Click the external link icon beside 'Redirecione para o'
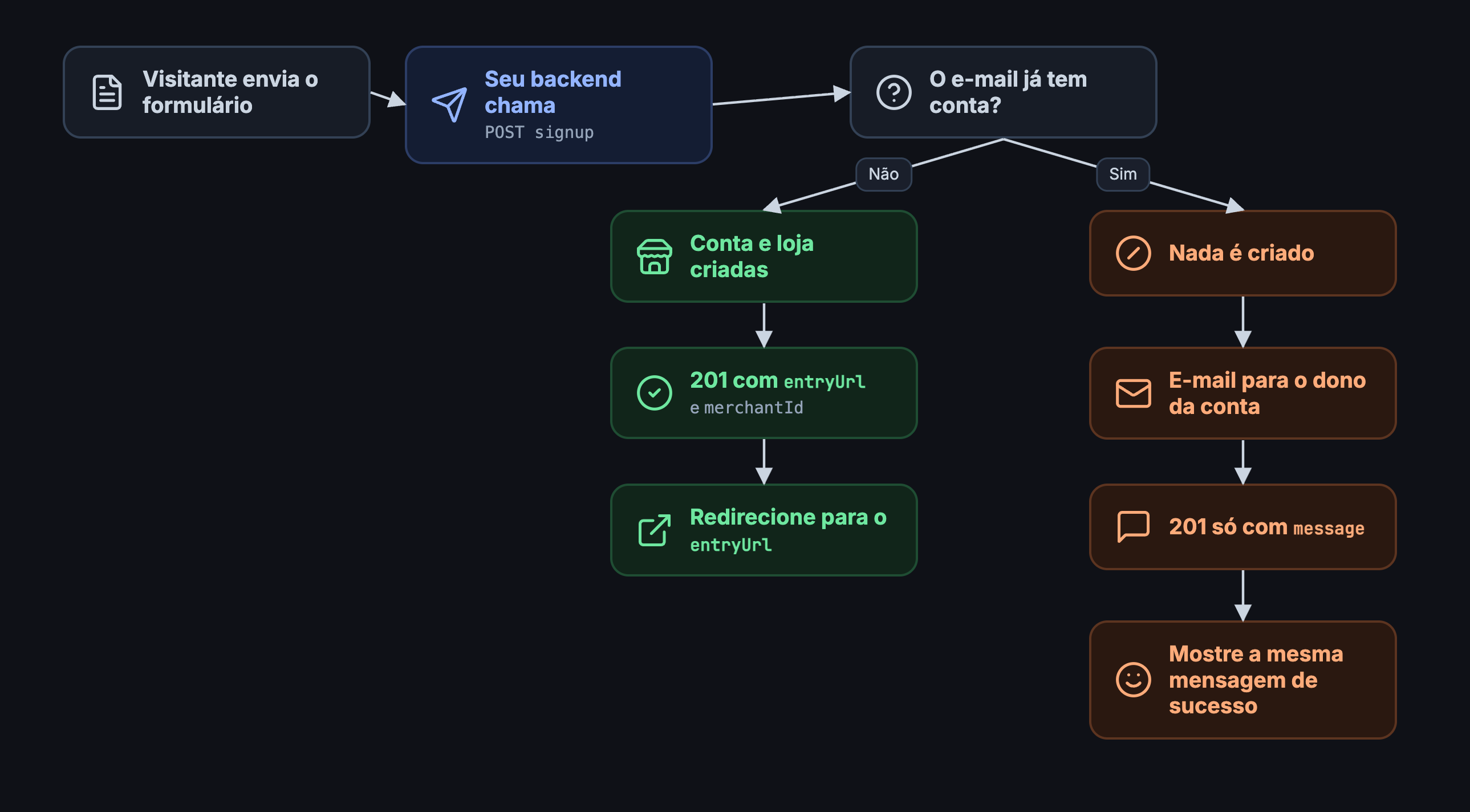Screen dimensions: 1470x812 pyautogui.click(x=654, y=530)
